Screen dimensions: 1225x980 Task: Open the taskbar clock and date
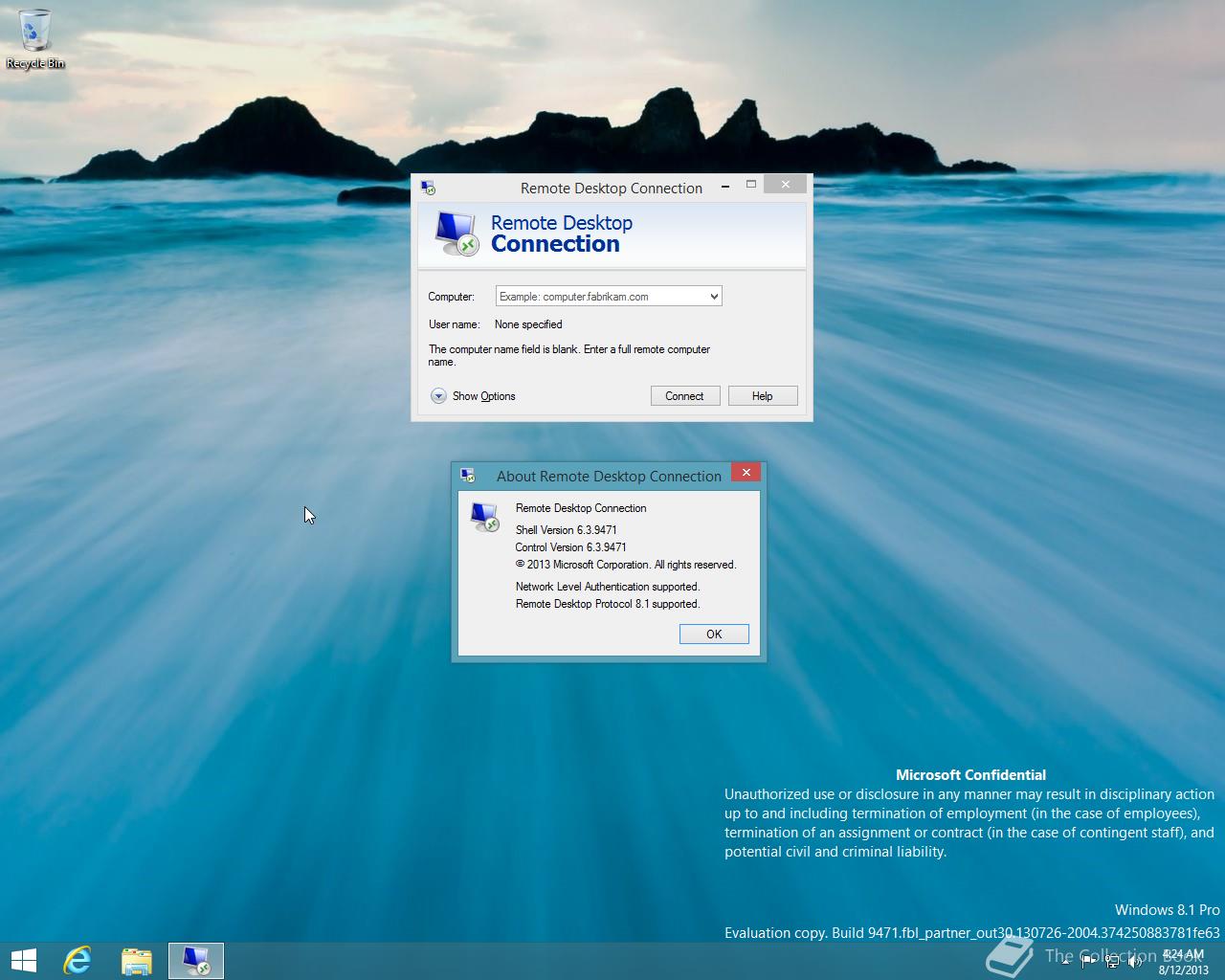tap(1183, 962)
